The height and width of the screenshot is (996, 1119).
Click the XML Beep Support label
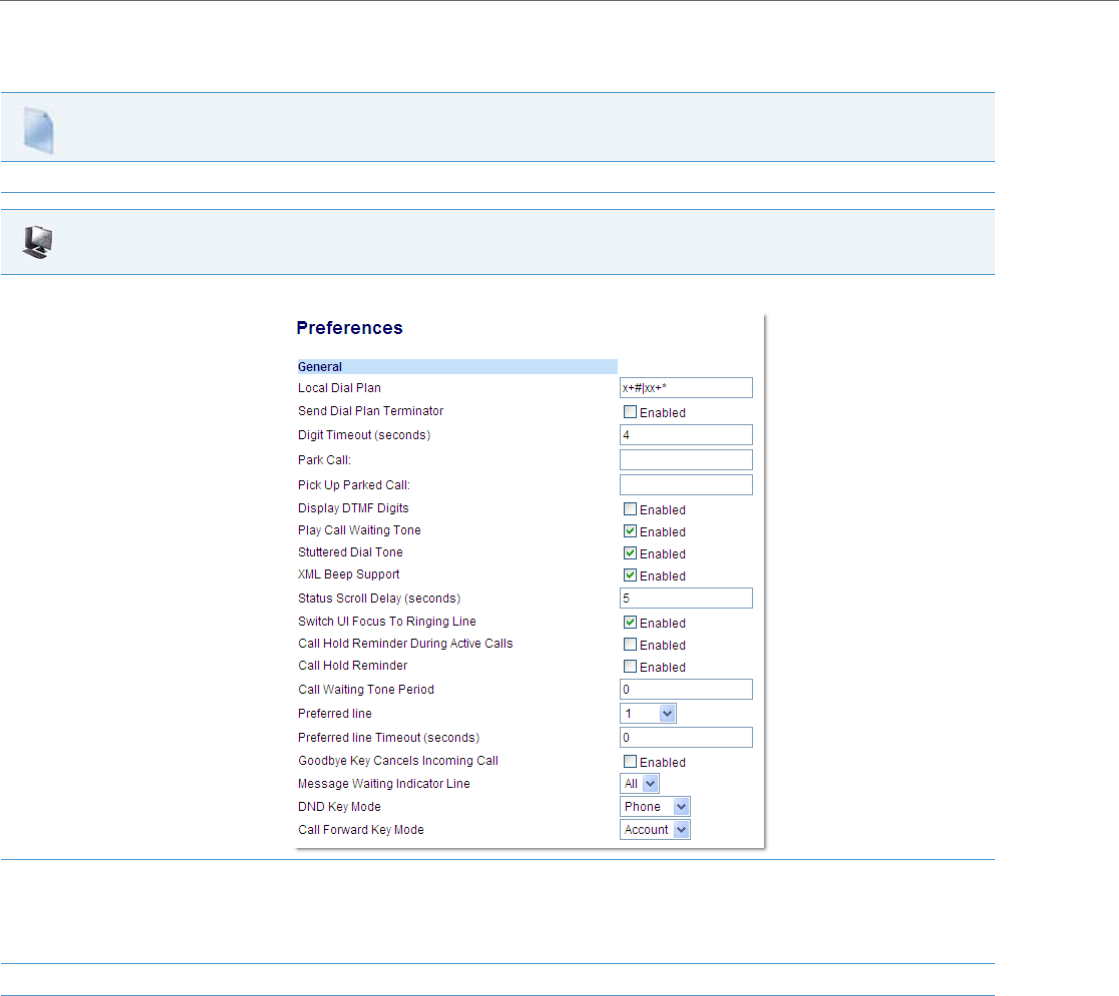point(349,574)
